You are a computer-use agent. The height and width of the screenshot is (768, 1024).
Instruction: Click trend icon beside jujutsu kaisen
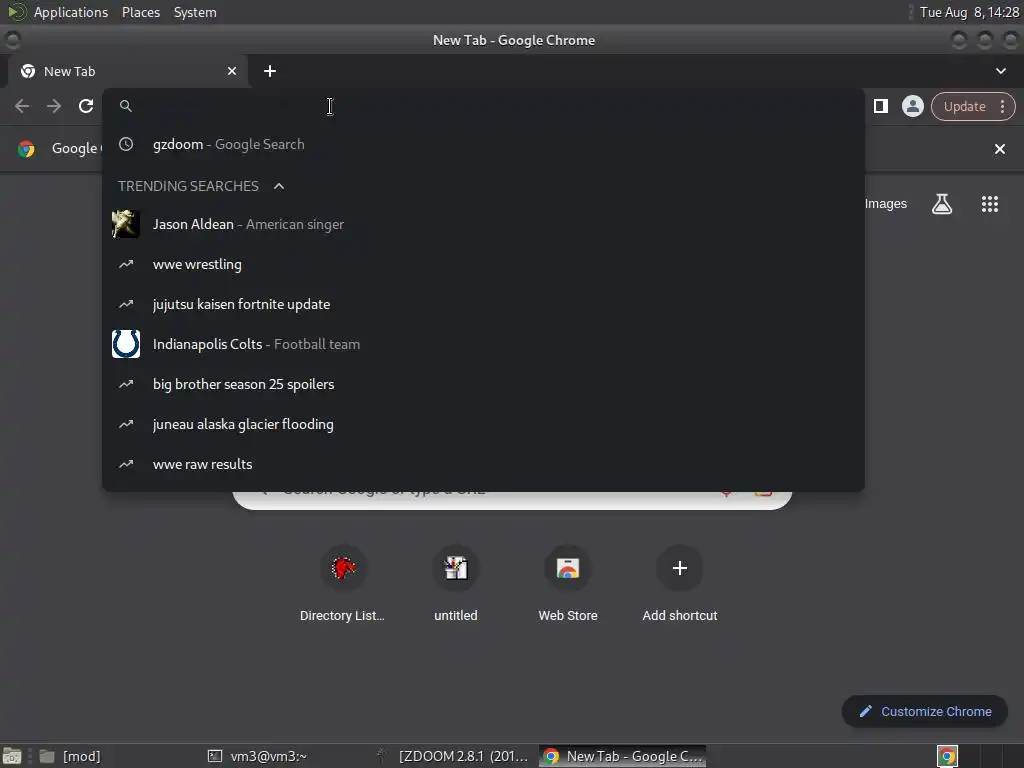[126, 304]
